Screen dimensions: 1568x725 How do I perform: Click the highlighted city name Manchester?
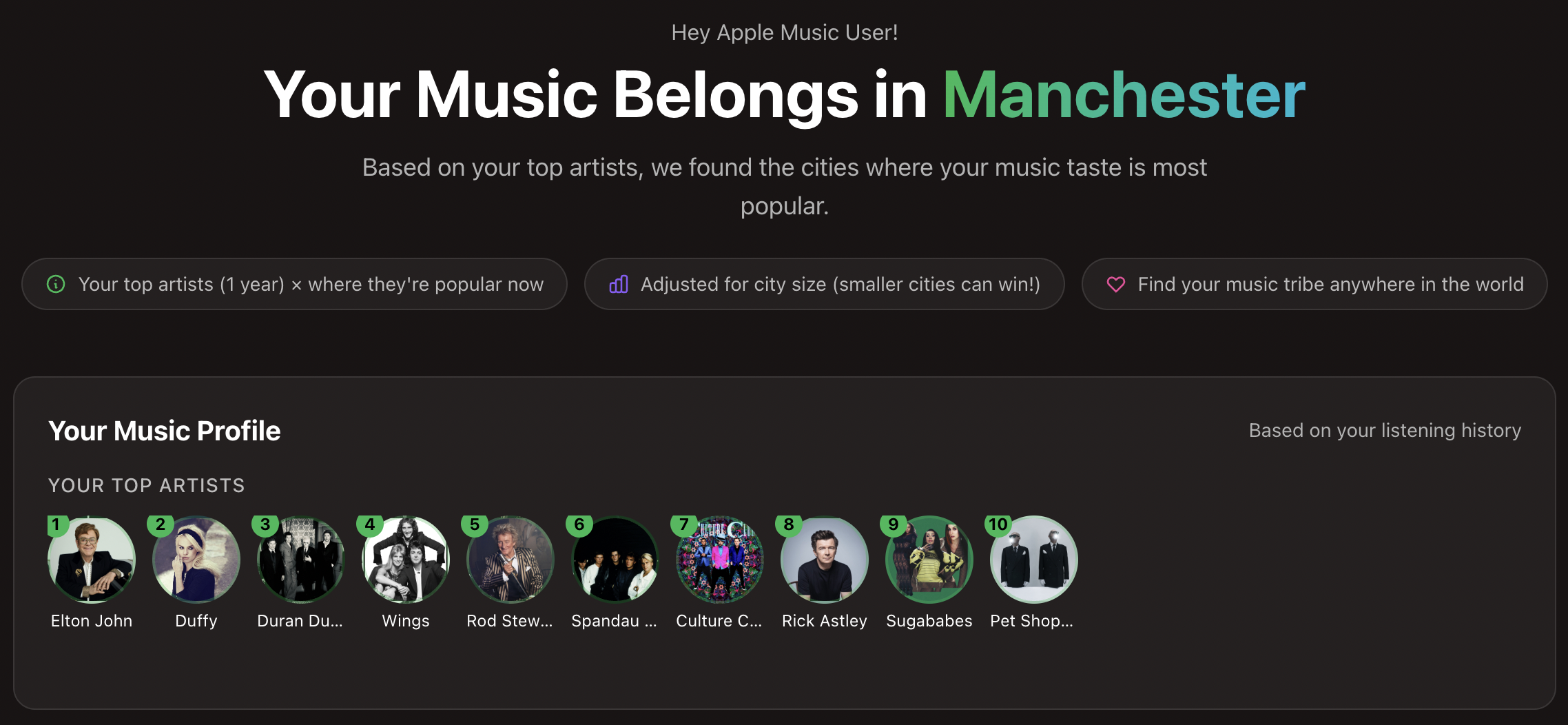[1124, 94]
